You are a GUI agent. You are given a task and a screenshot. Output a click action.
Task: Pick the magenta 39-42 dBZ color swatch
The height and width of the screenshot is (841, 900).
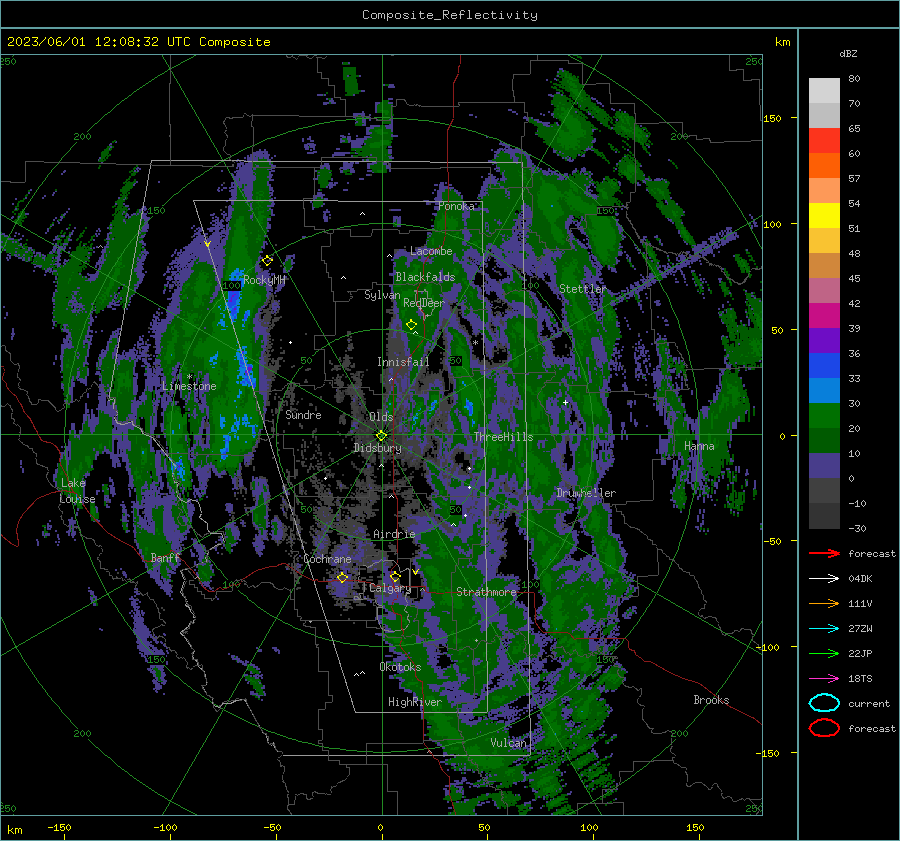(x=824, y=315)
